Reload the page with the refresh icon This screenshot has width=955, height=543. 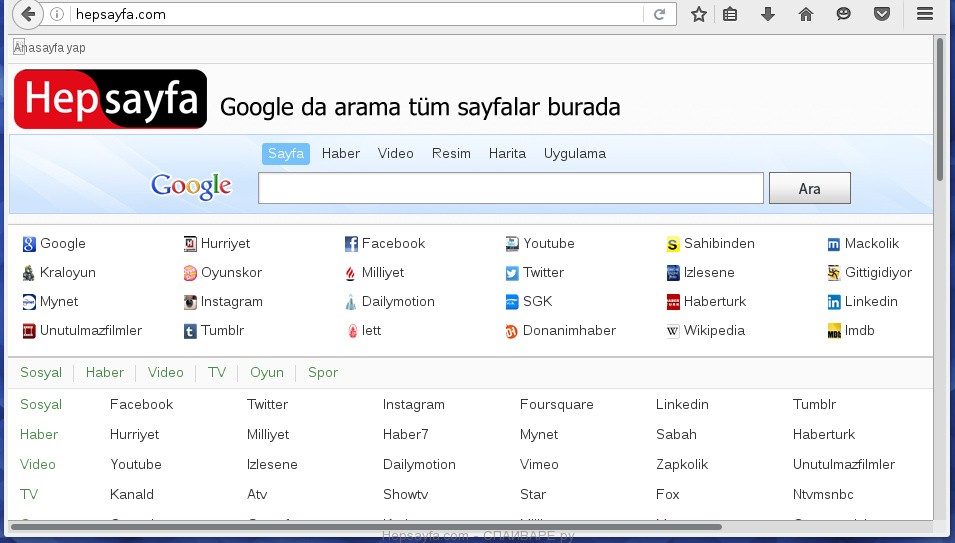[x=659, y=14]
